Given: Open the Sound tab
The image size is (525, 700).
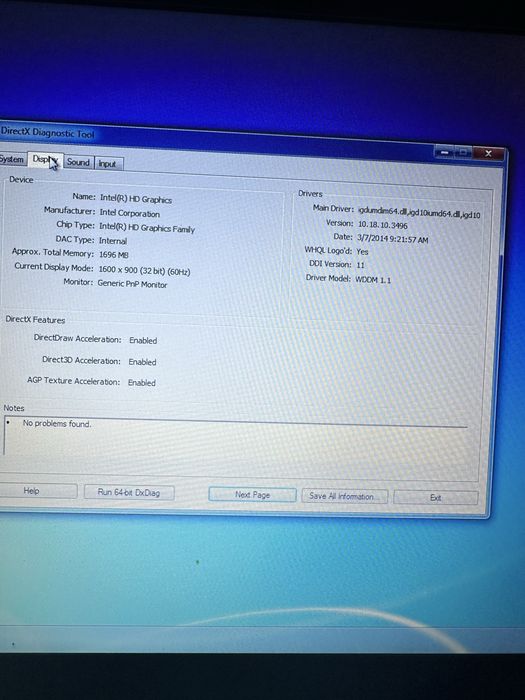Looking at the screenshot, I should [x=79, y=162].
